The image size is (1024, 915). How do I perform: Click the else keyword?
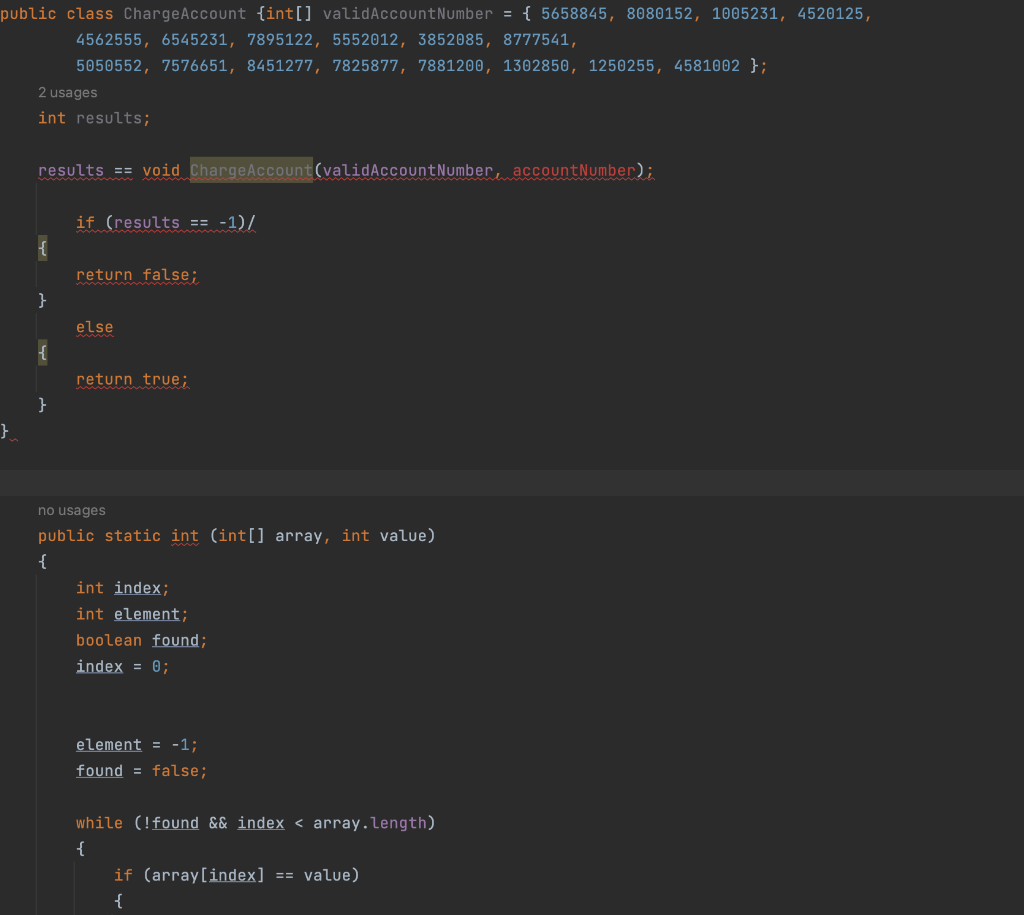[x=95, y=327]
